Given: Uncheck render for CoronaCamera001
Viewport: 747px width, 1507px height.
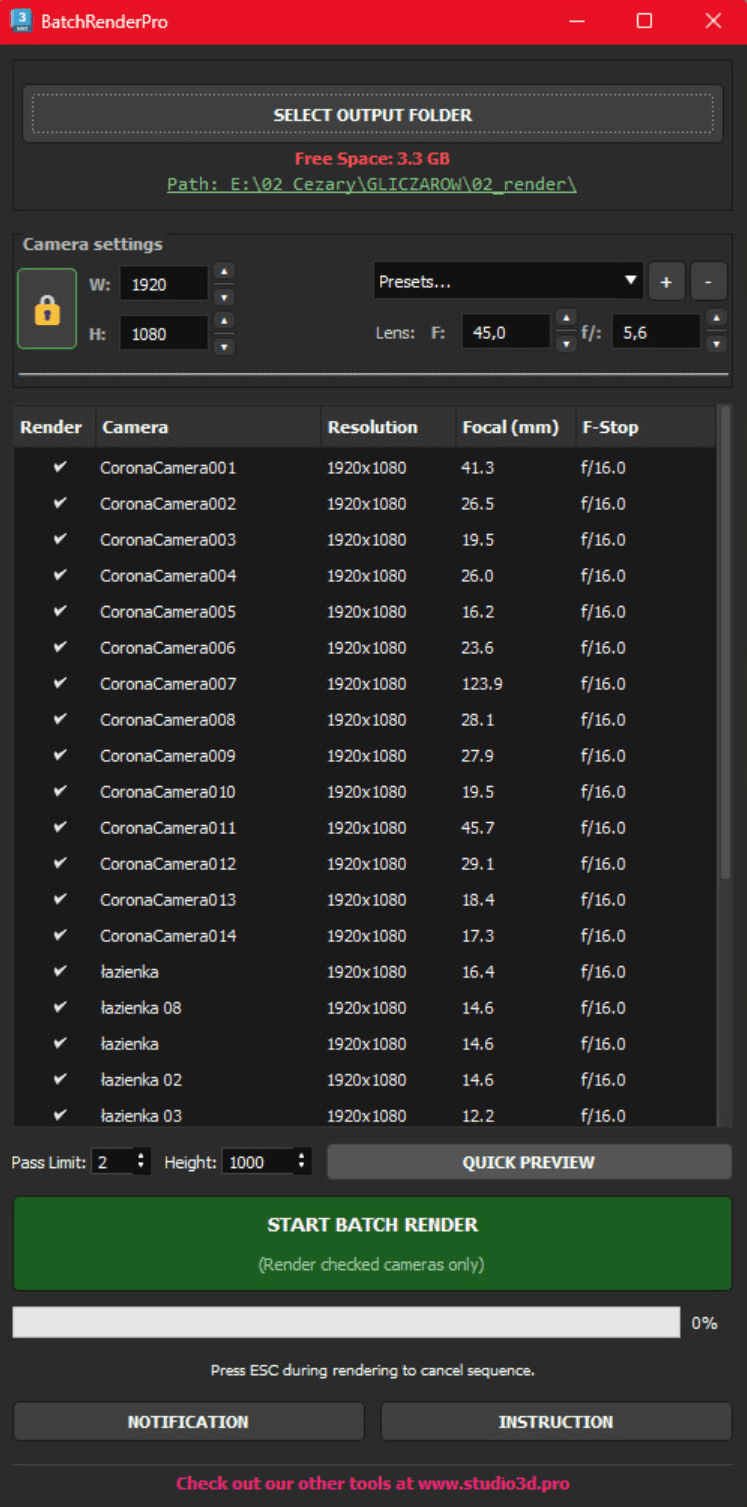Looking at the screenshot, I should coord(60,467).
